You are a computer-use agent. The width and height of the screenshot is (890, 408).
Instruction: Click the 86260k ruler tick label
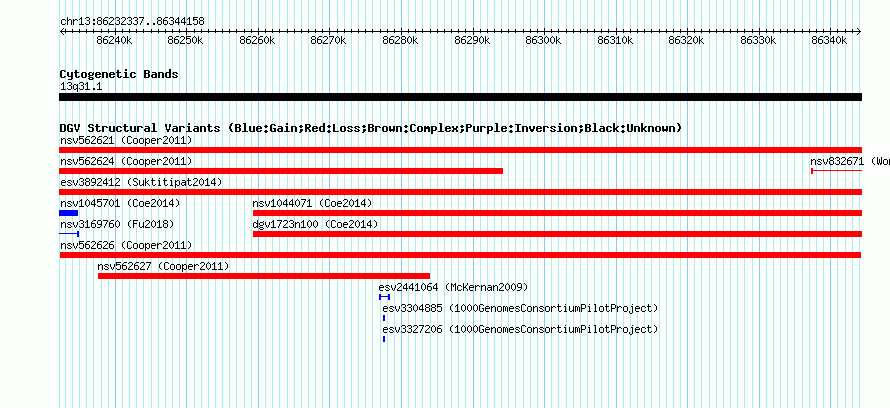tap(258, 40)
